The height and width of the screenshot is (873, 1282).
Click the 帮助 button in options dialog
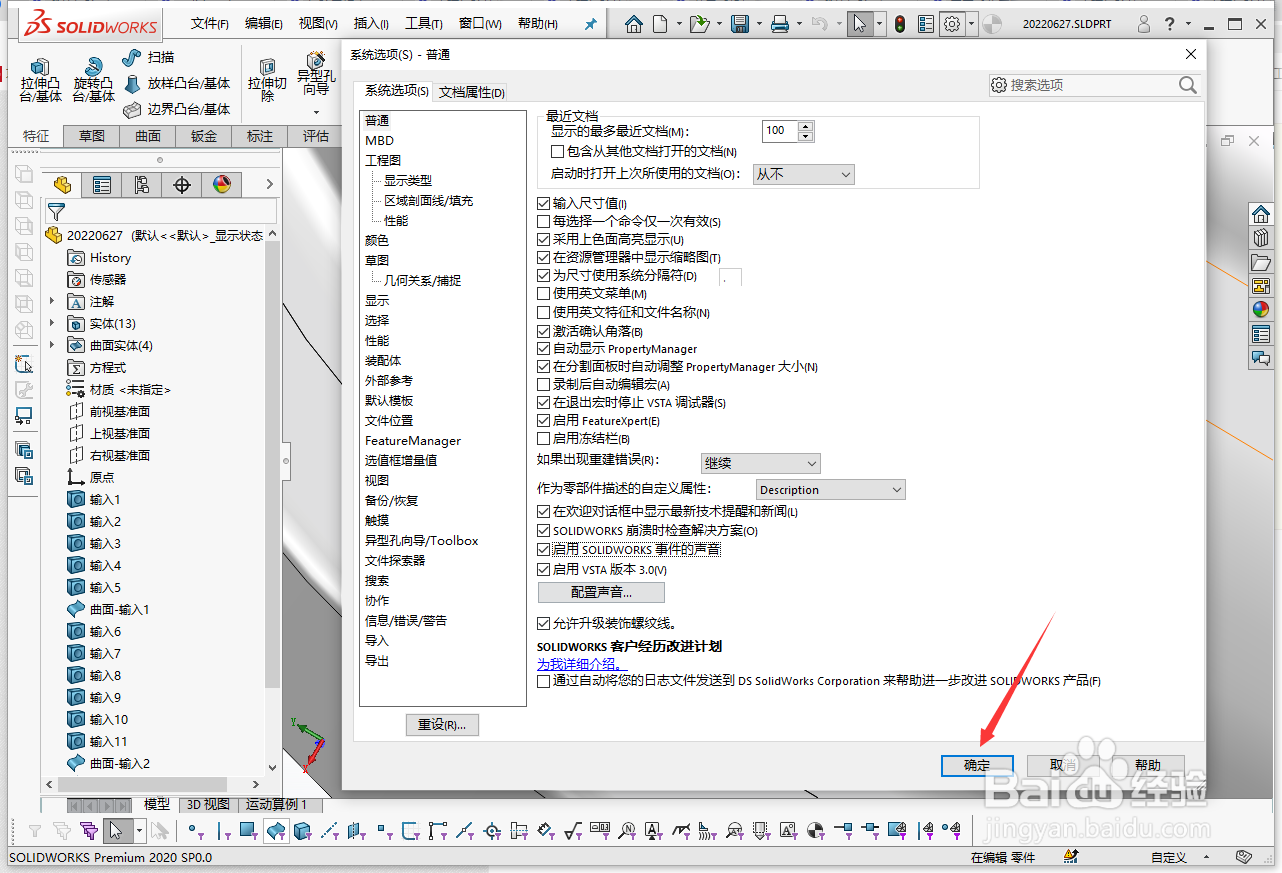click(1148, 766)
